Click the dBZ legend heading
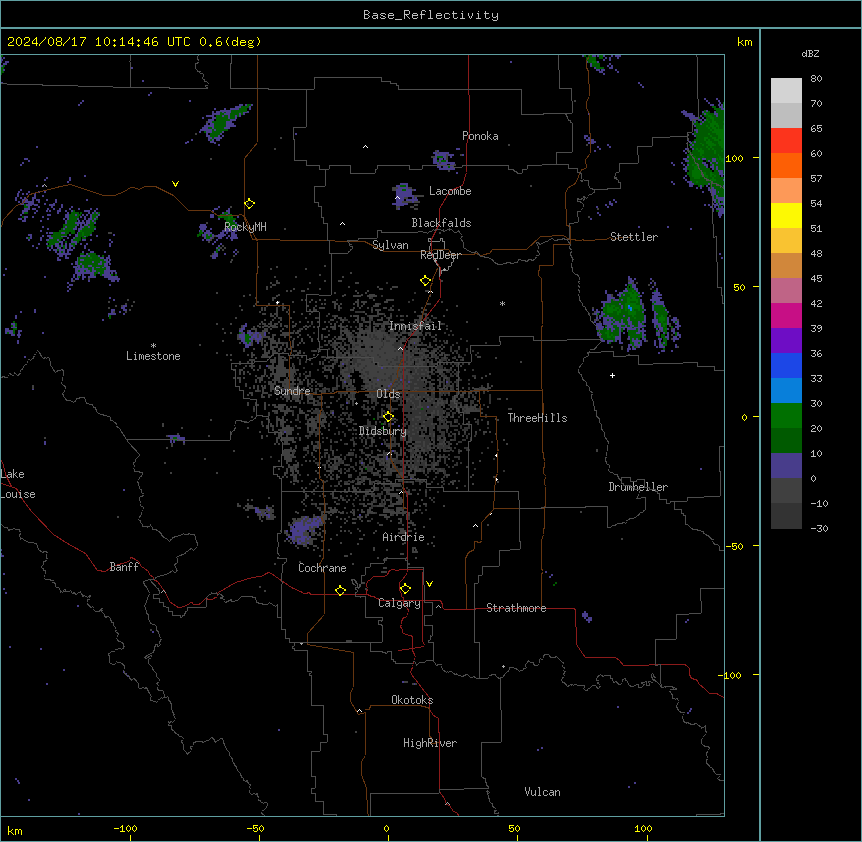Screen dimensions: 862x842 tap(810, 54)
